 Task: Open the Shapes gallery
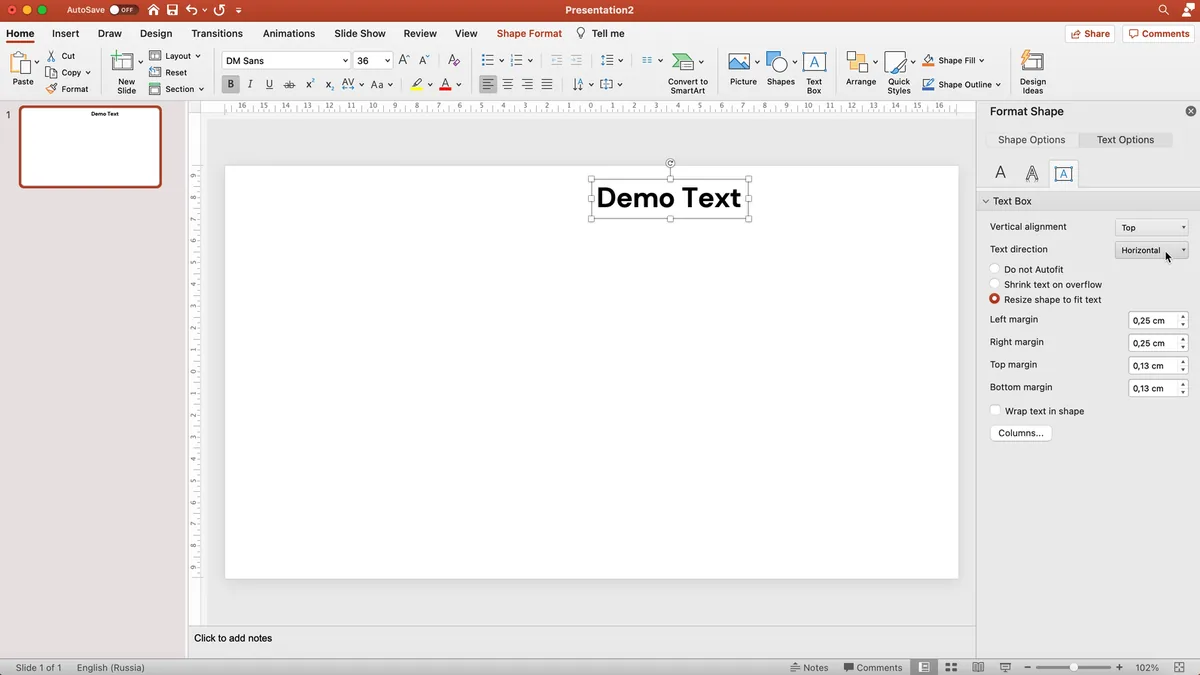[780, 69]
